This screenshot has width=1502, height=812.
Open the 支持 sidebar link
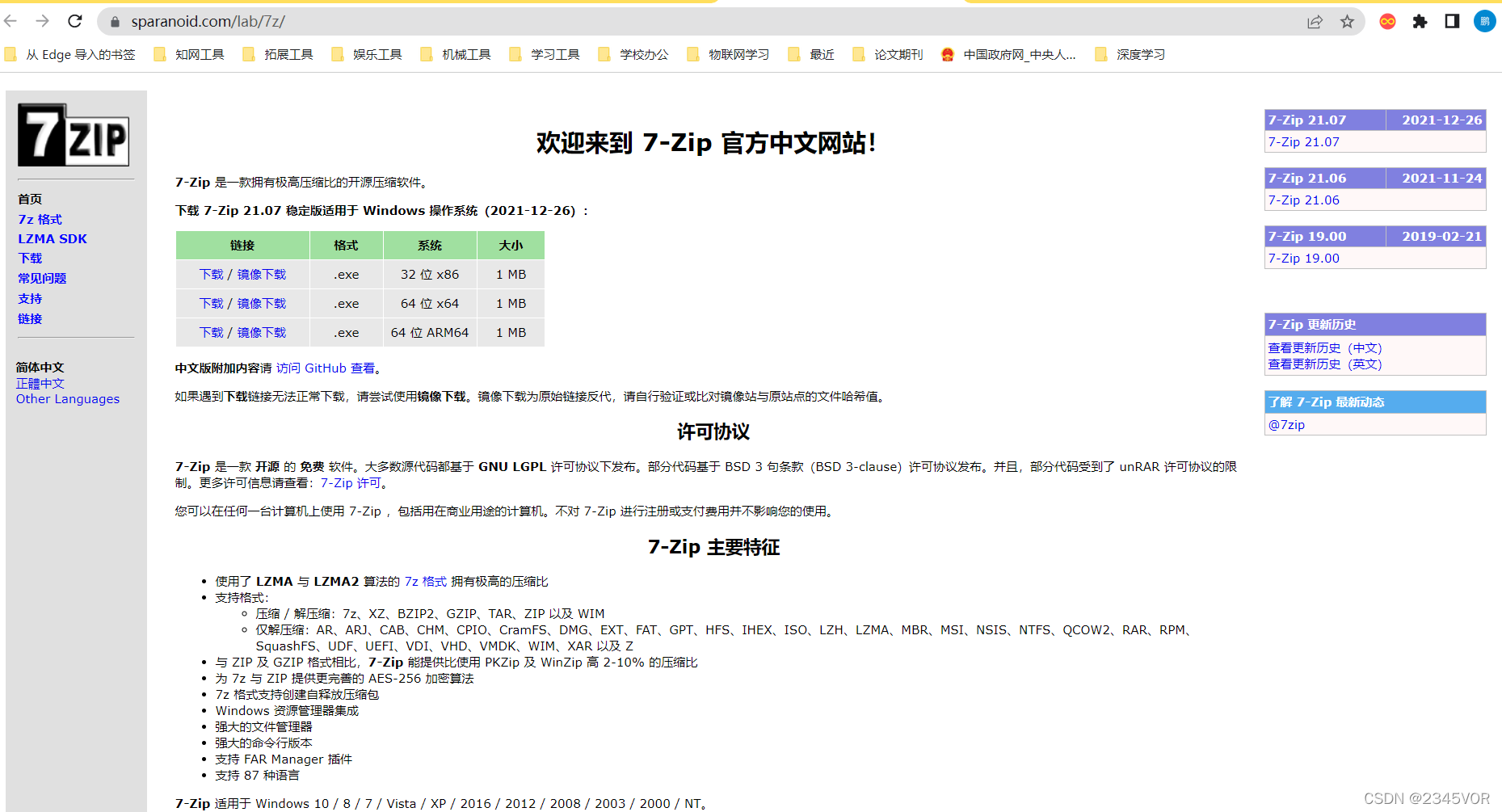click(30, 298)
